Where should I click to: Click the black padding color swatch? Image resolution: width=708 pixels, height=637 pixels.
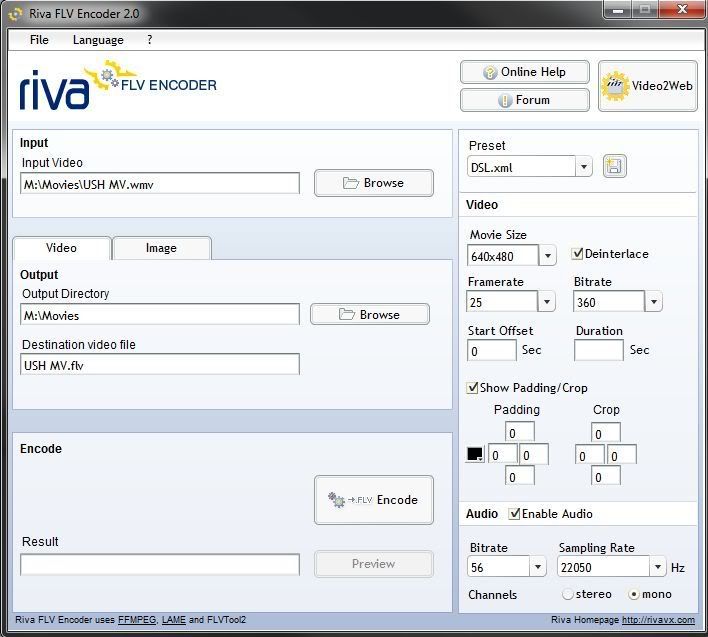pyautogui.click(x=475, y=454)
